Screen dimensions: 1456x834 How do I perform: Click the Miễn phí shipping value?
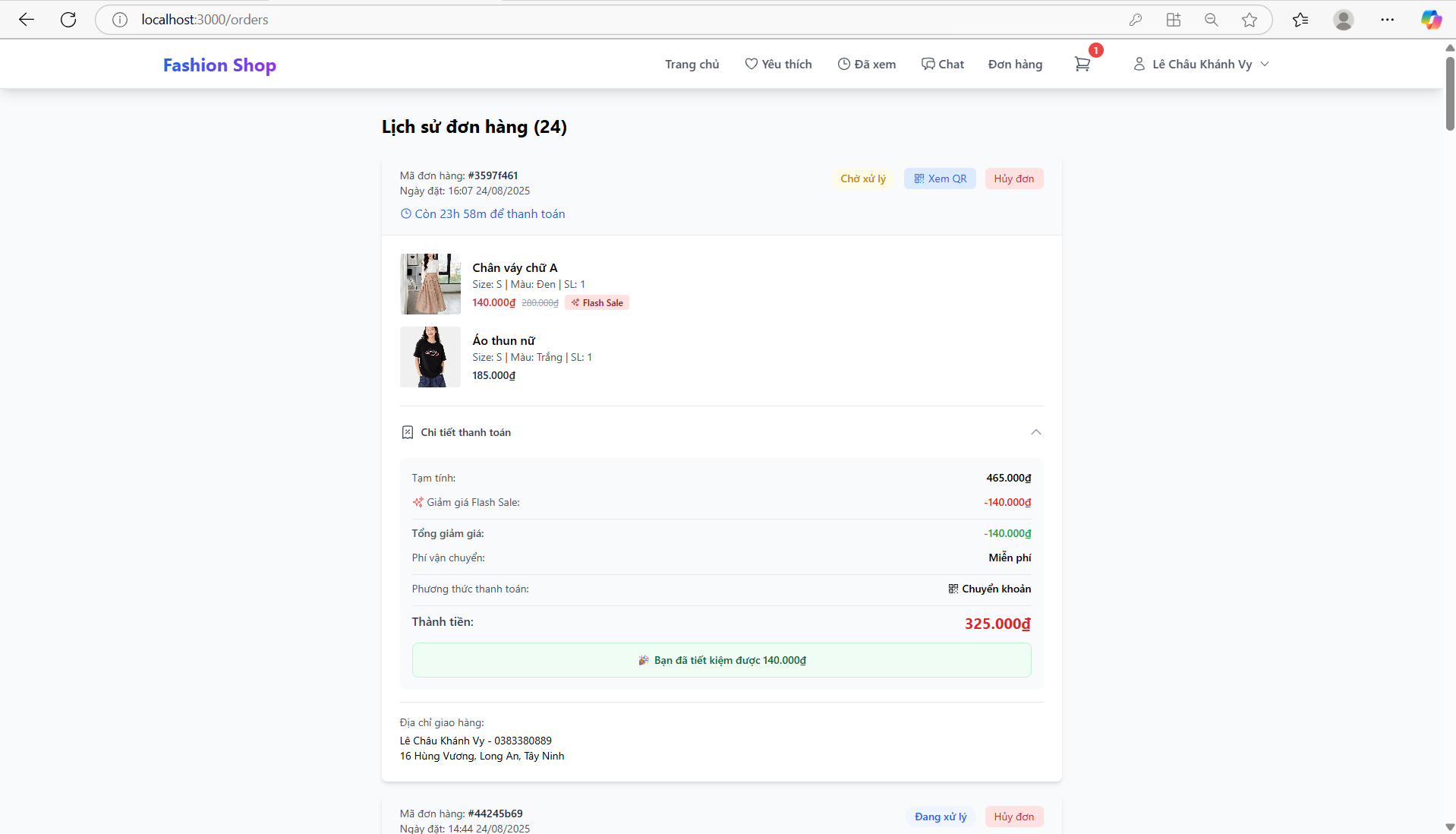click(x=1010, y=558)
